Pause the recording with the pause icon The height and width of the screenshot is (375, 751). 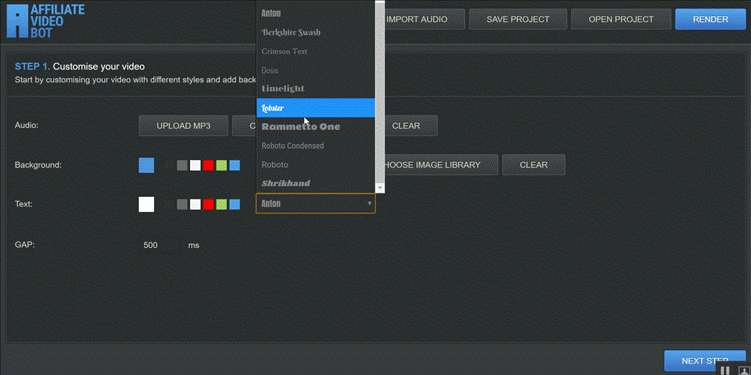(x=725, y=370)
